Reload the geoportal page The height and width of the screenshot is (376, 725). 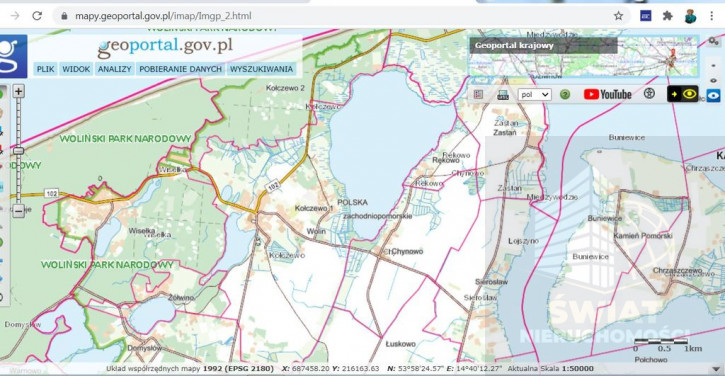(x=37, y=16)
